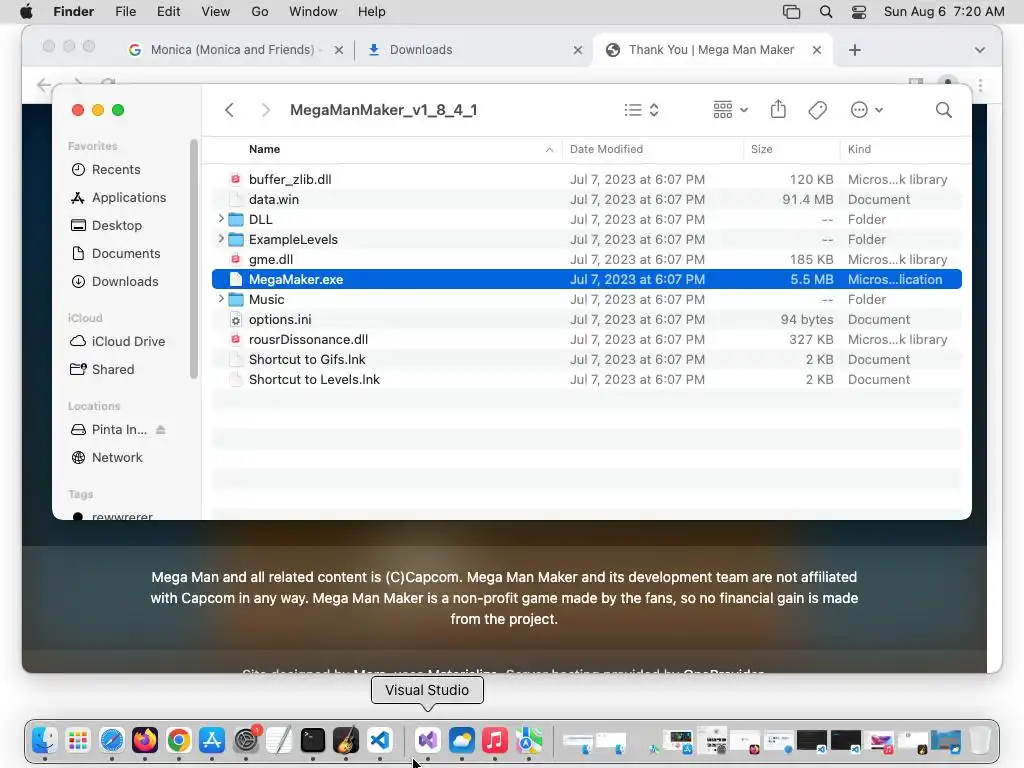Screen dimensions: 1024x768
Task: Click the Edit Tags icon
Action: [817, 110]
